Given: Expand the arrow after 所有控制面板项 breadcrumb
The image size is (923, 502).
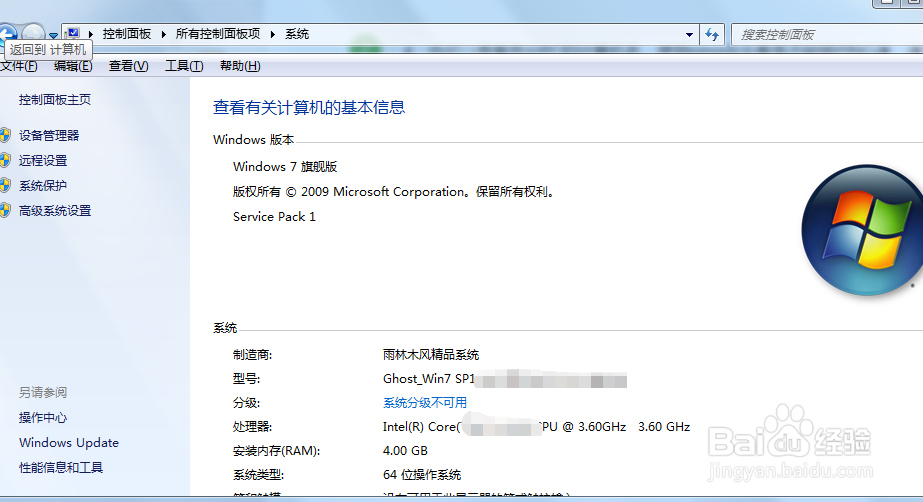Looking at the screenshot, I should point(273,34).
